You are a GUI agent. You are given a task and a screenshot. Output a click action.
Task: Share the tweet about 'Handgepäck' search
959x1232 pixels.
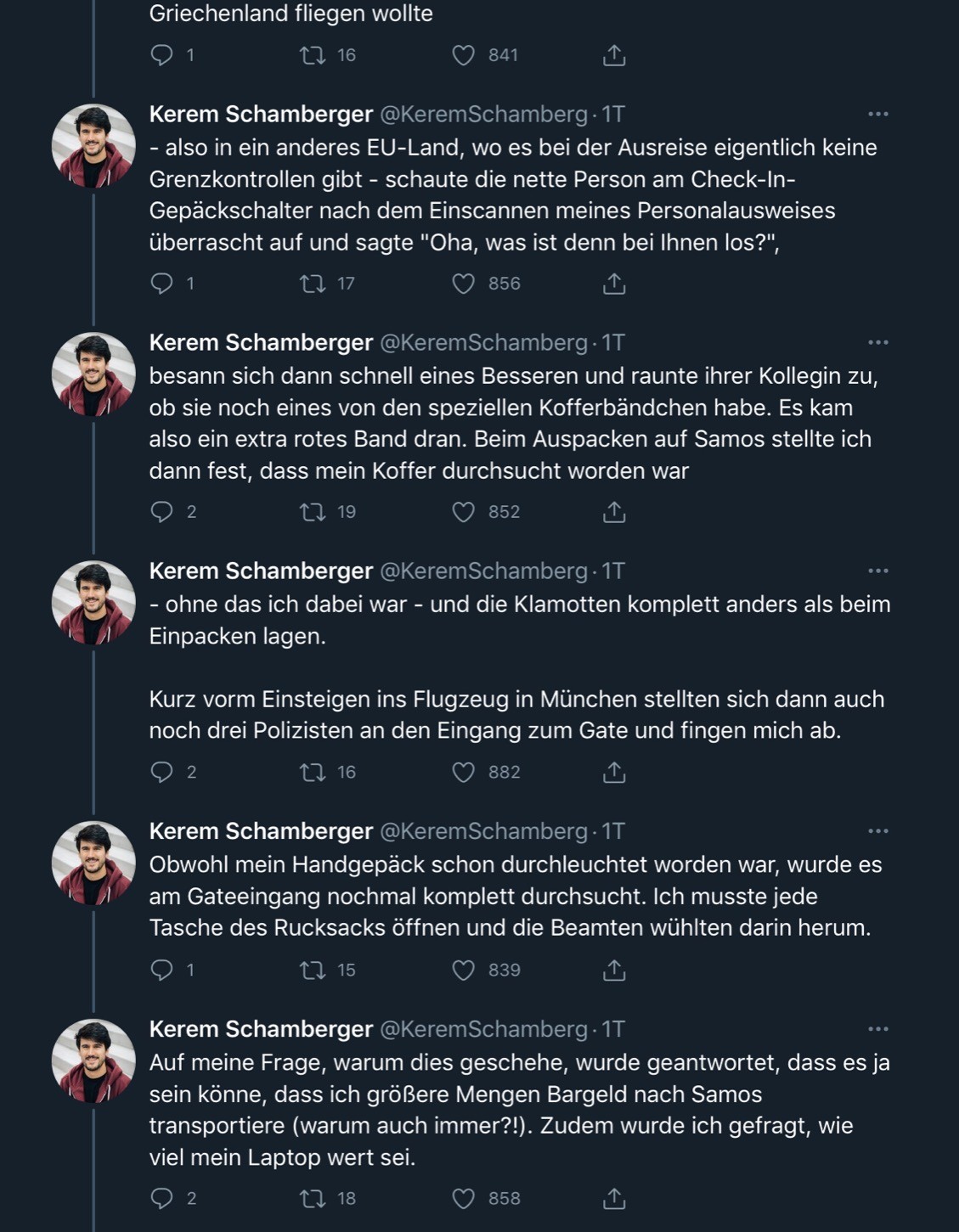tap(613, 970)
